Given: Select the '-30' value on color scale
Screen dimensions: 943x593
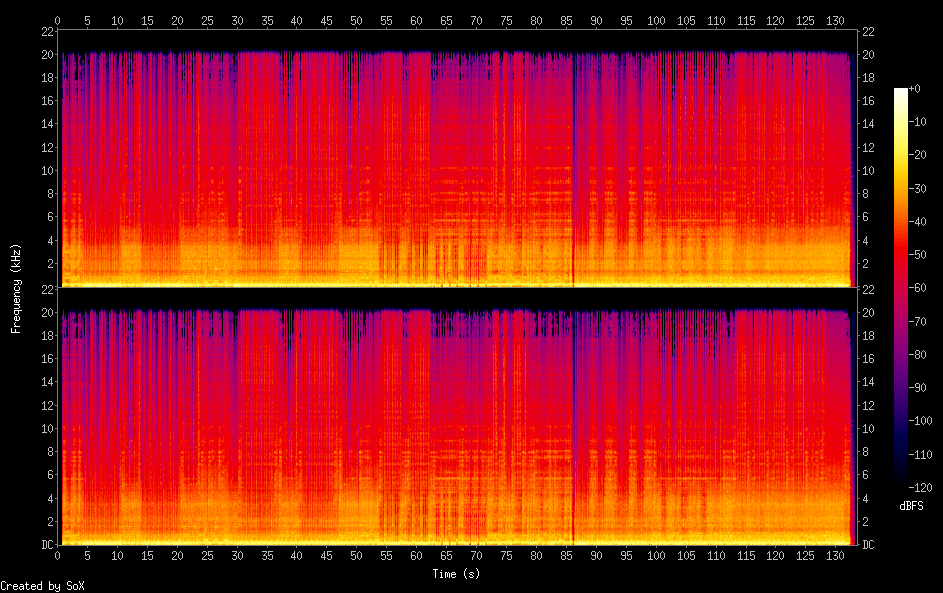Looking at the screenshot, I should tap(918, 188).
